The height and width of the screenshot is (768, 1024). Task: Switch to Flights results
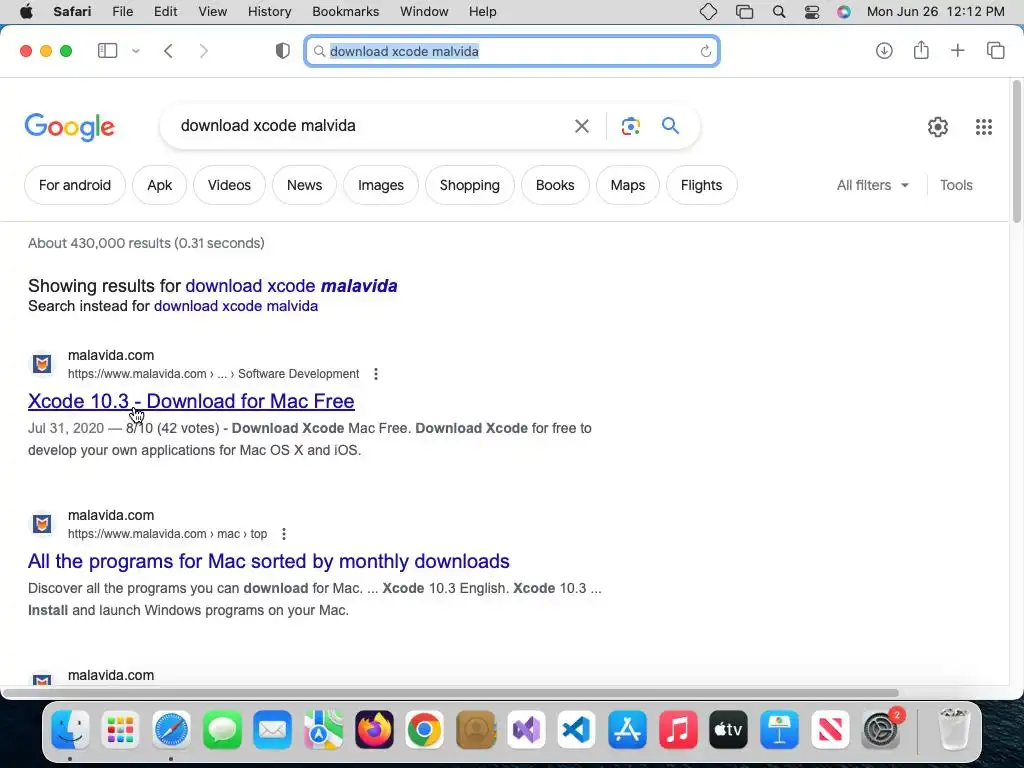pos(701,185)
